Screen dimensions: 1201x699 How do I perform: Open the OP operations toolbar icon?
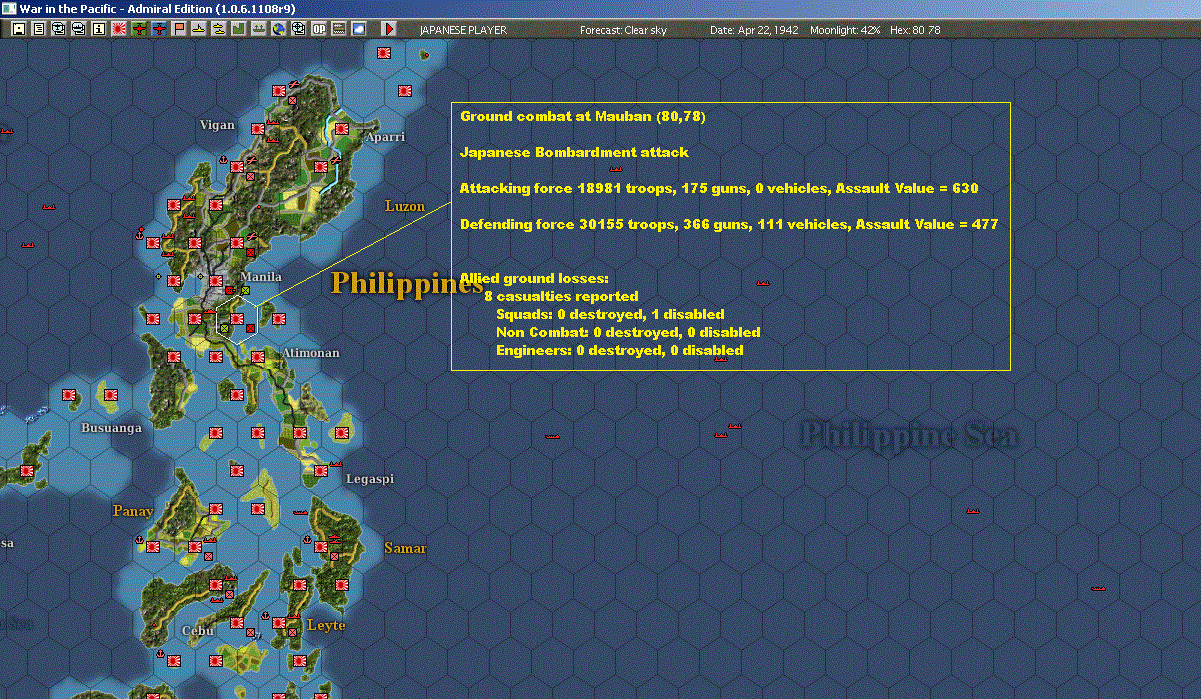coord(319,30)
